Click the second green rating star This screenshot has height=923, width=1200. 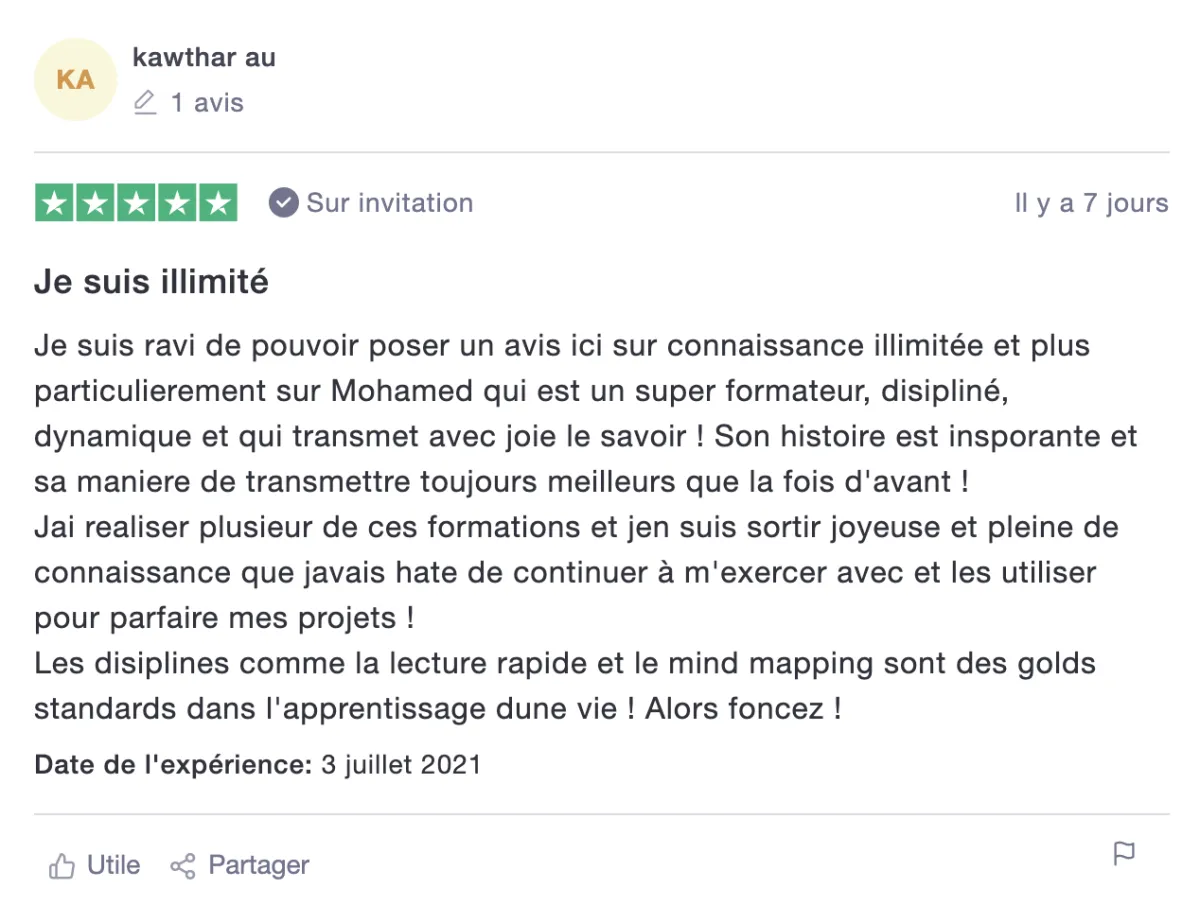[x=95, y=203]
